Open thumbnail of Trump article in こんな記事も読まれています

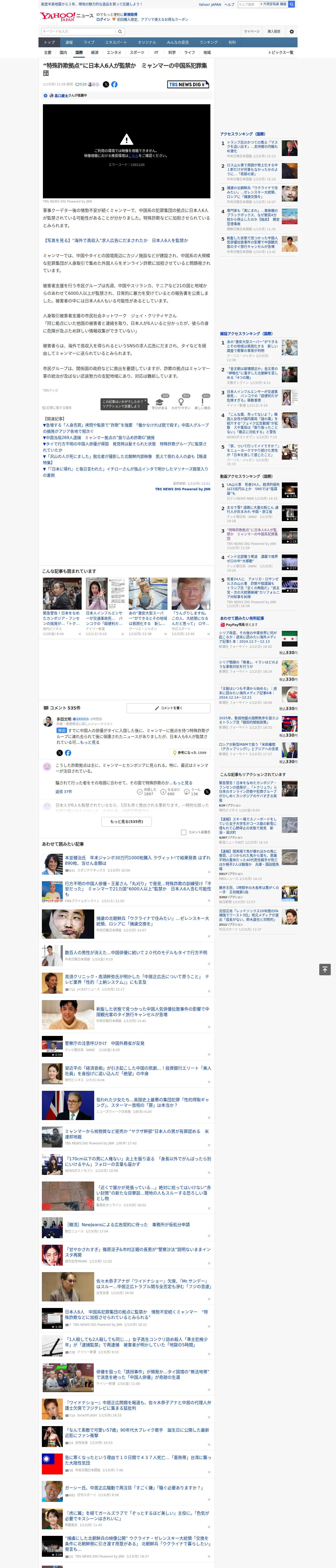tap(191, 593)
